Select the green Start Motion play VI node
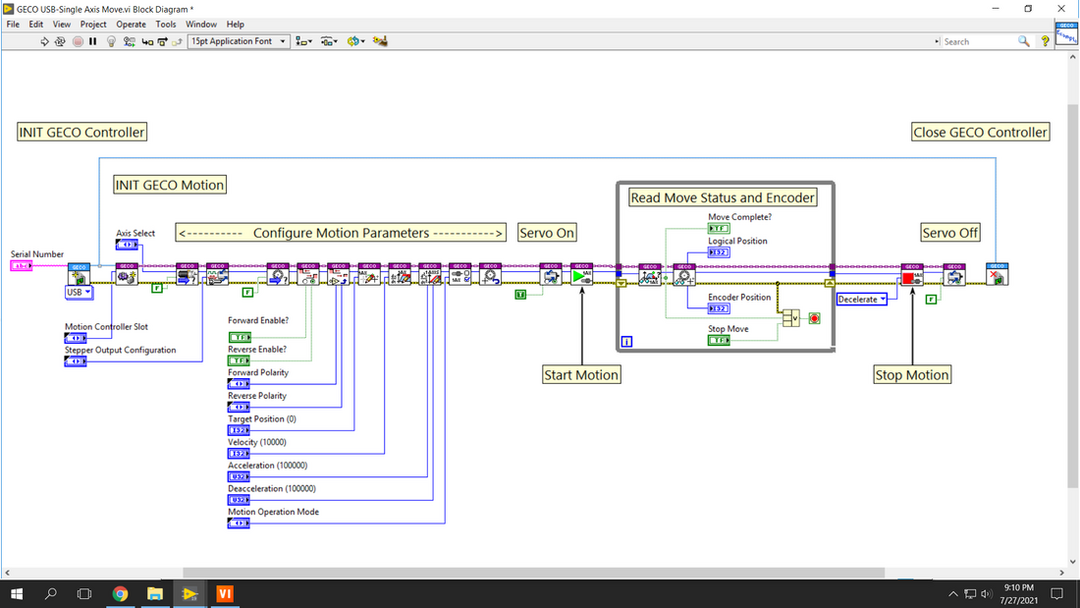Image resolution: width=1080 pixels, height=608 pixels. (x=582, y=274)
